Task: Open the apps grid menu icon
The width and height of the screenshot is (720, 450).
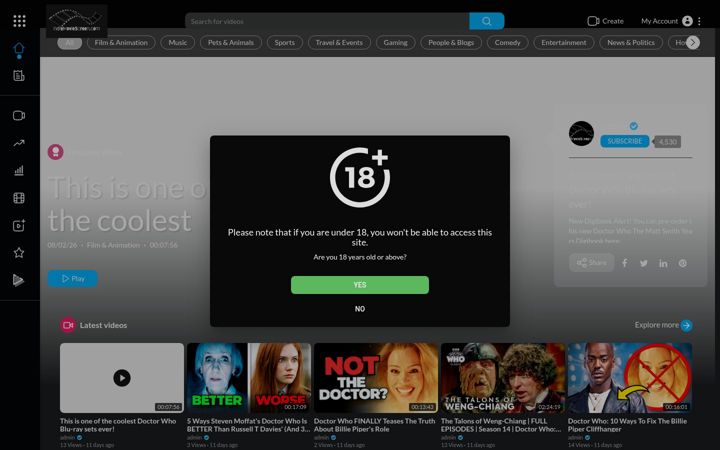Action: pyautogui.click(x=19, y=21)
